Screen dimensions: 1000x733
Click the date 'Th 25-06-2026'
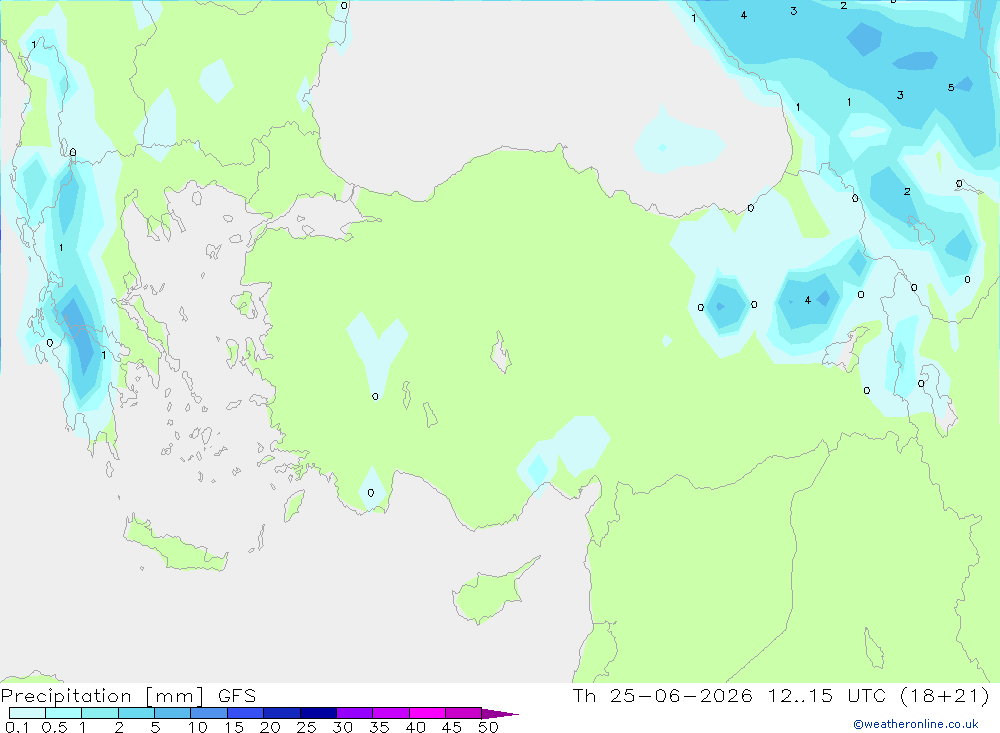click(662, 695)
